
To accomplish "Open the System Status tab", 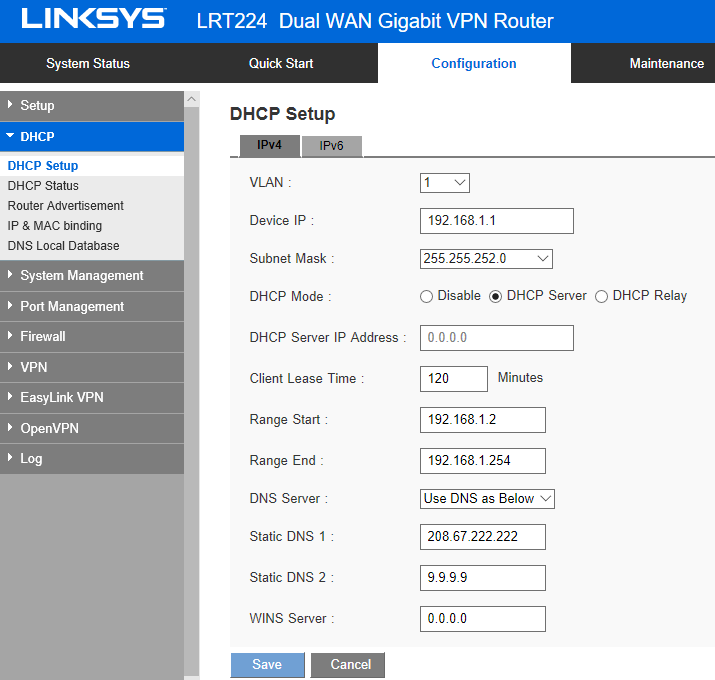I will (88, 63).
